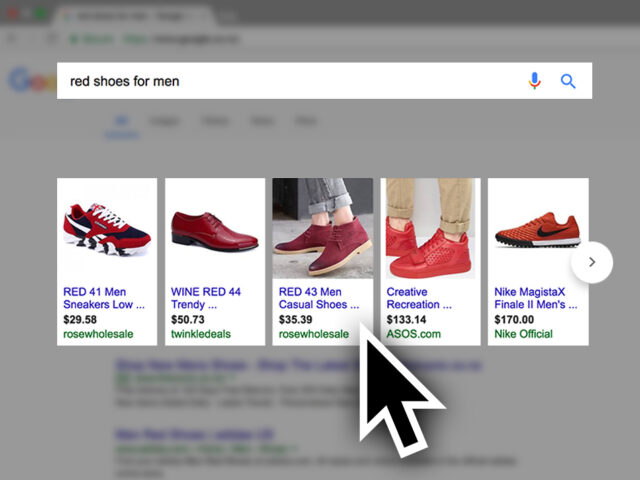Open the red high-top sneakers image
The image size is (640, 480).
pyautogui.click(x=430, y=228)
